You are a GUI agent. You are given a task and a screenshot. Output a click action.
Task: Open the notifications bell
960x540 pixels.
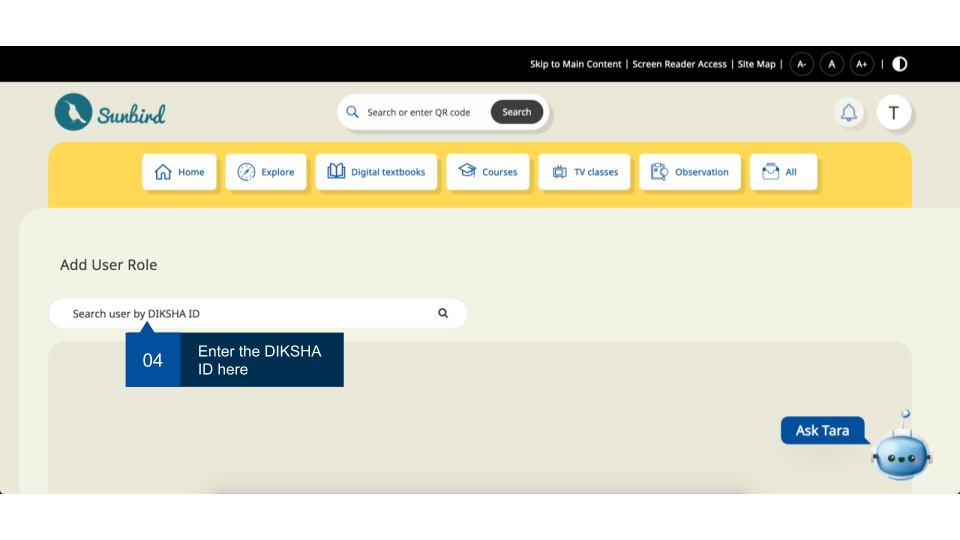848,113
